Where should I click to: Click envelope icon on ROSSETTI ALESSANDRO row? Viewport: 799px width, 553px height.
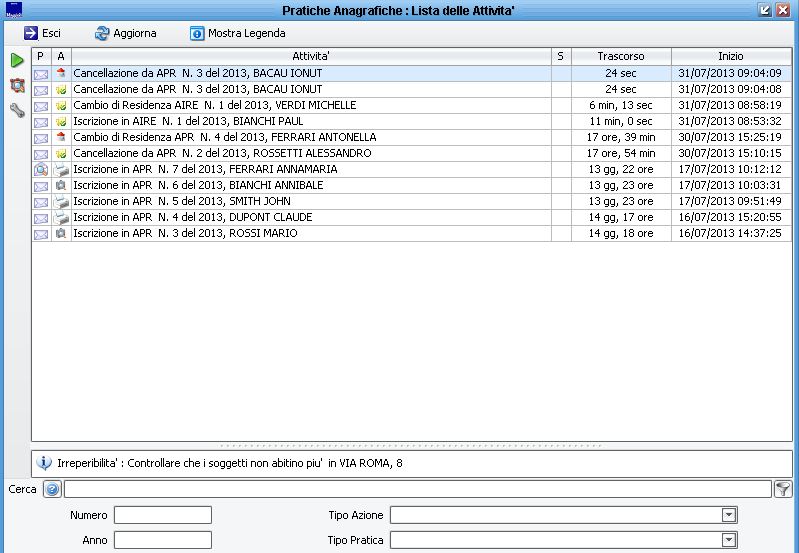(x=41, y=153)
